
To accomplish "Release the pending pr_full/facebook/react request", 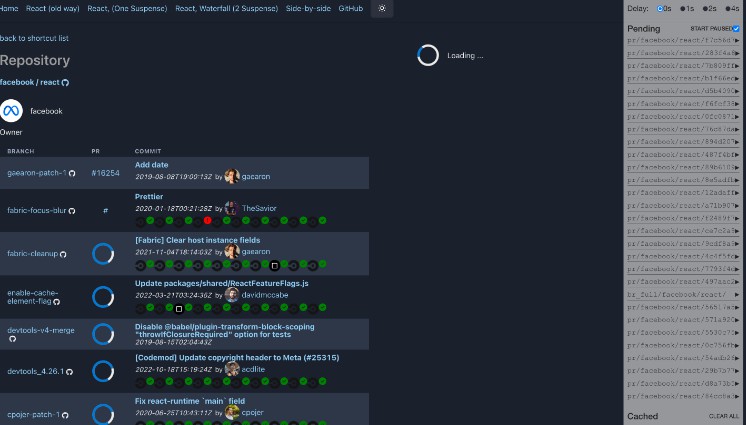I will 684,295.
